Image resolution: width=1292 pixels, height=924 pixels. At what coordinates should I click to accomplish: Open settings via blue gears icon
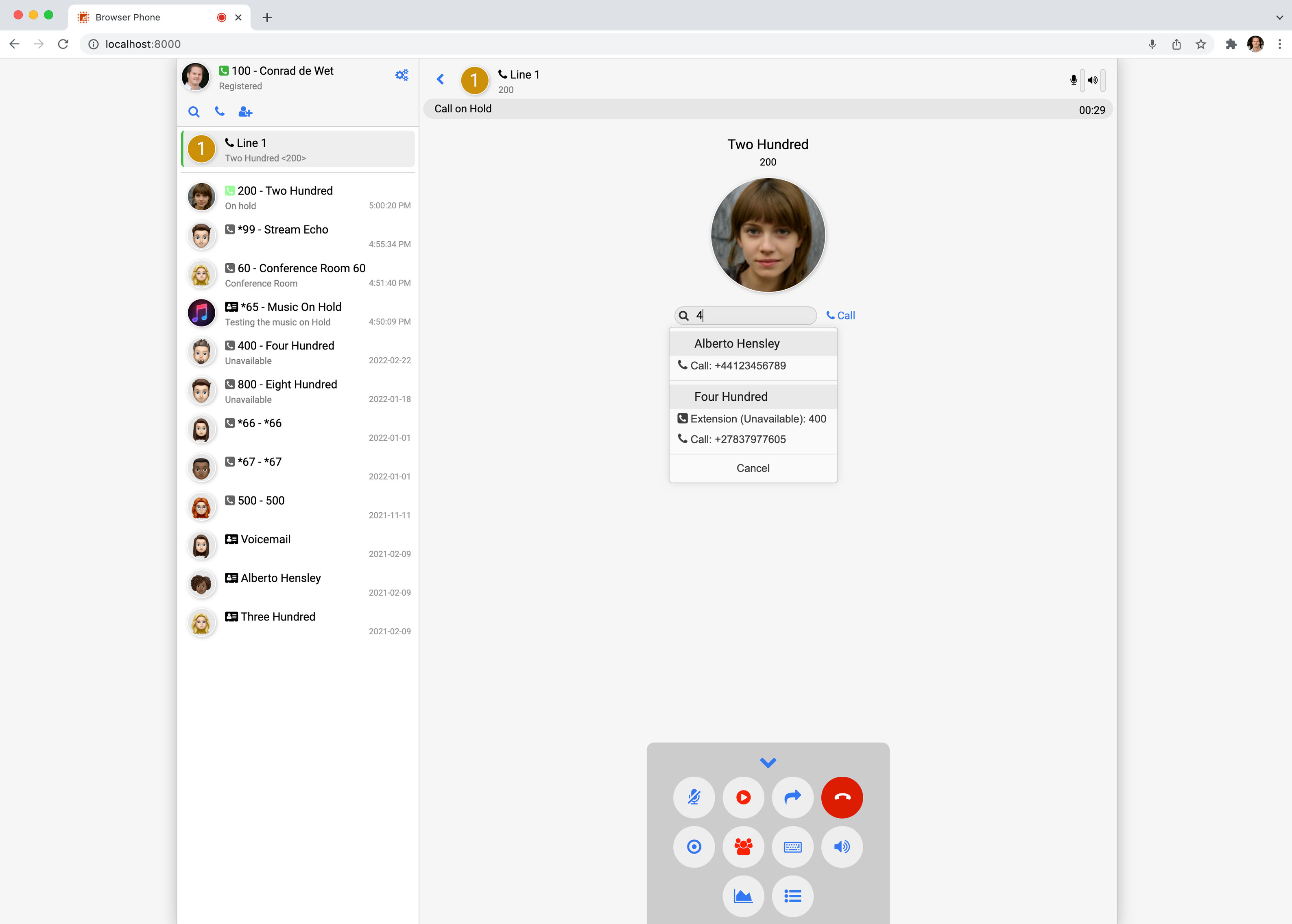(402, 75)
